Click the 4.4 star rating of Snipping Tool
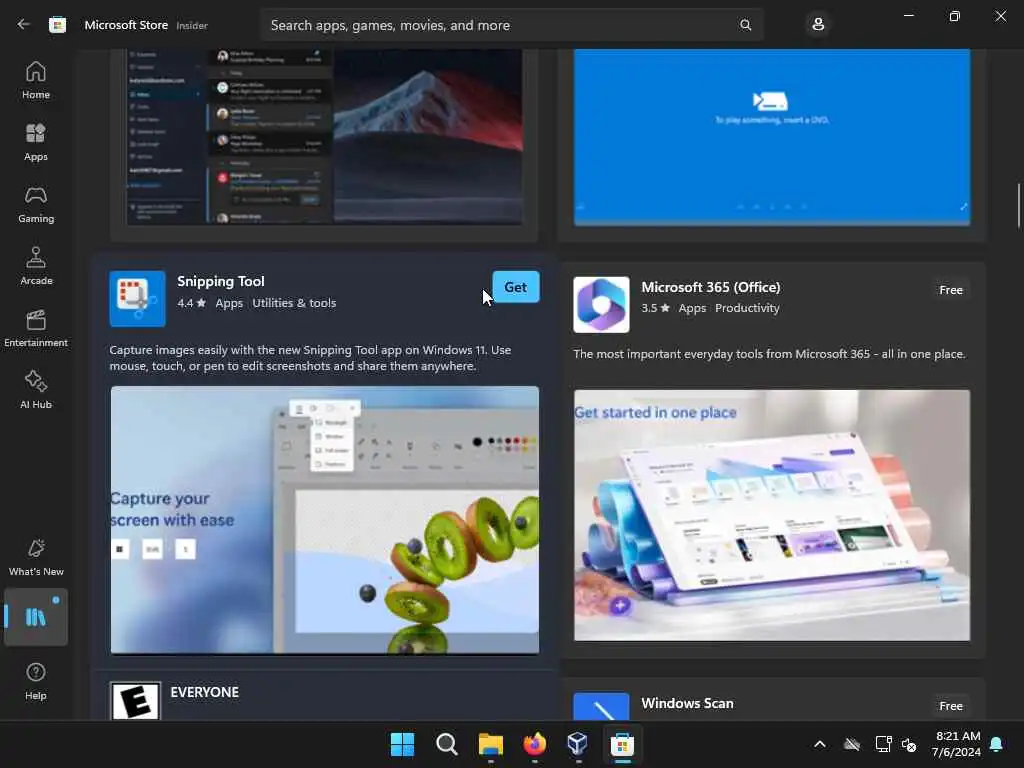 [191, 303]
